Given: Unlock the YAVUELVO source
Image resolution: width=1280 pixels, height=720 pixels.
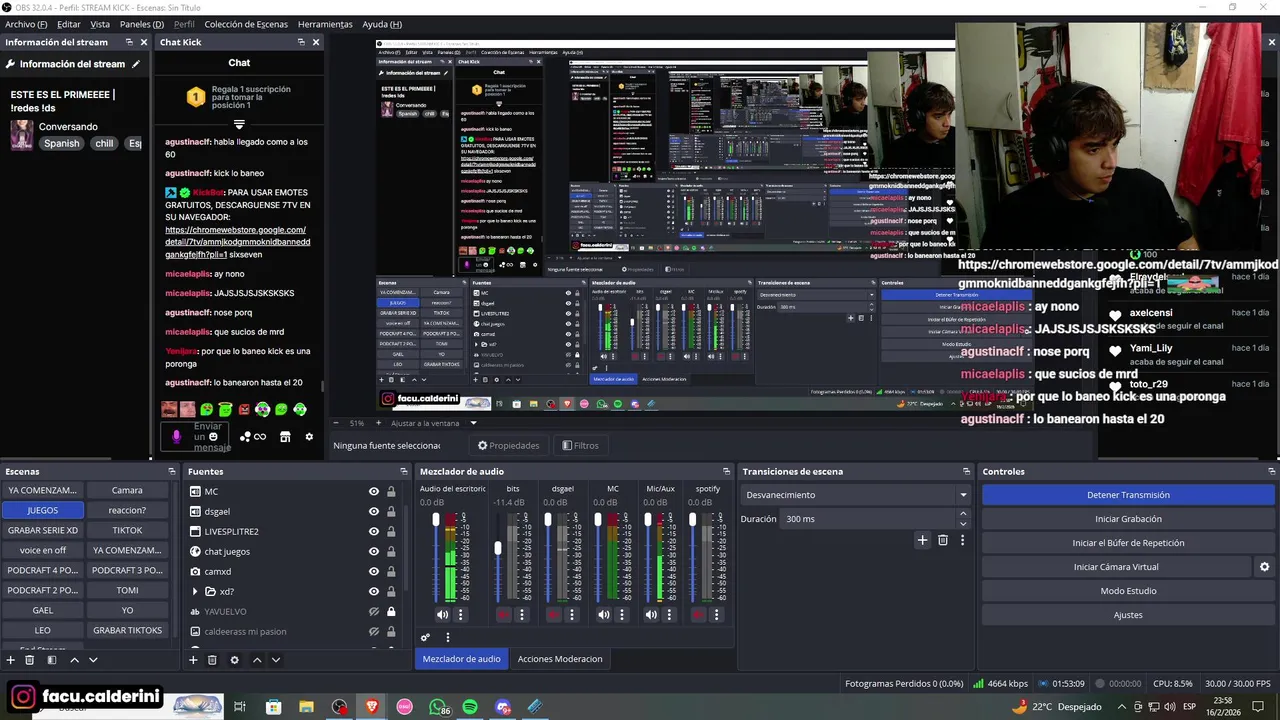Looking at the screenshot, I should (x=391, y=612).
